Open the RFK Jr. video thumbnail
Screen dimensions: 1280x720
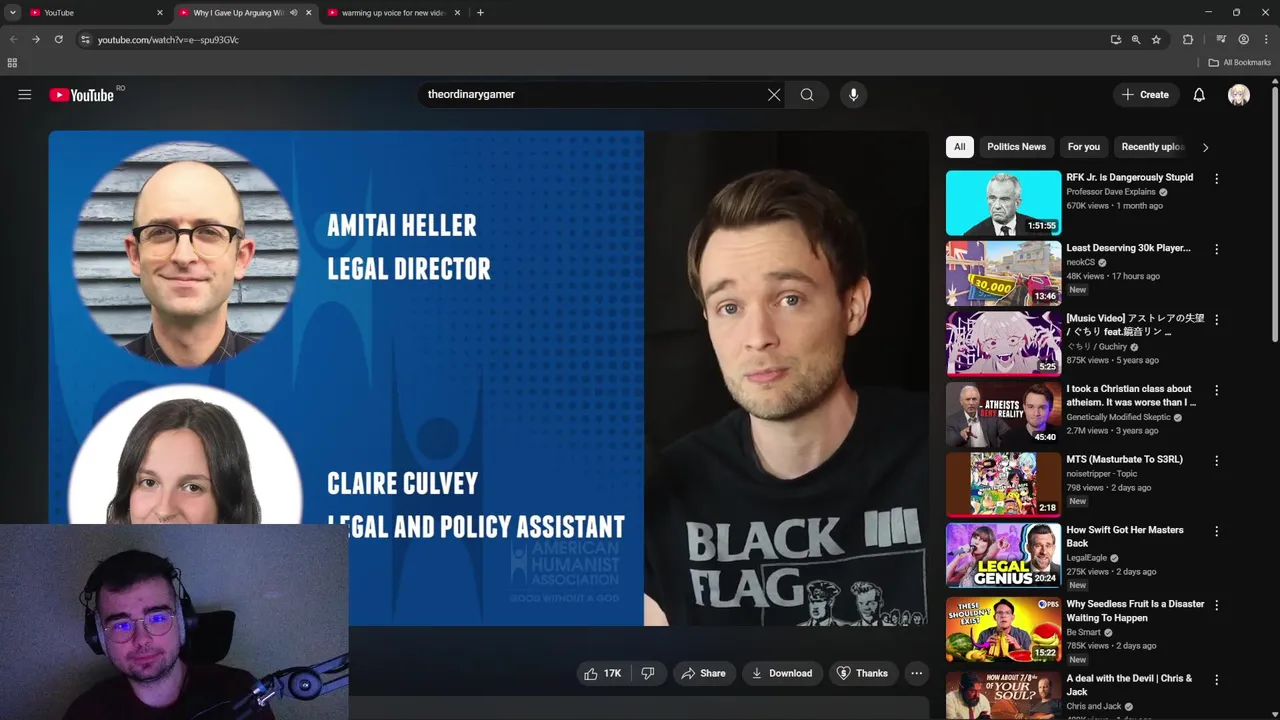point(1003,203)
